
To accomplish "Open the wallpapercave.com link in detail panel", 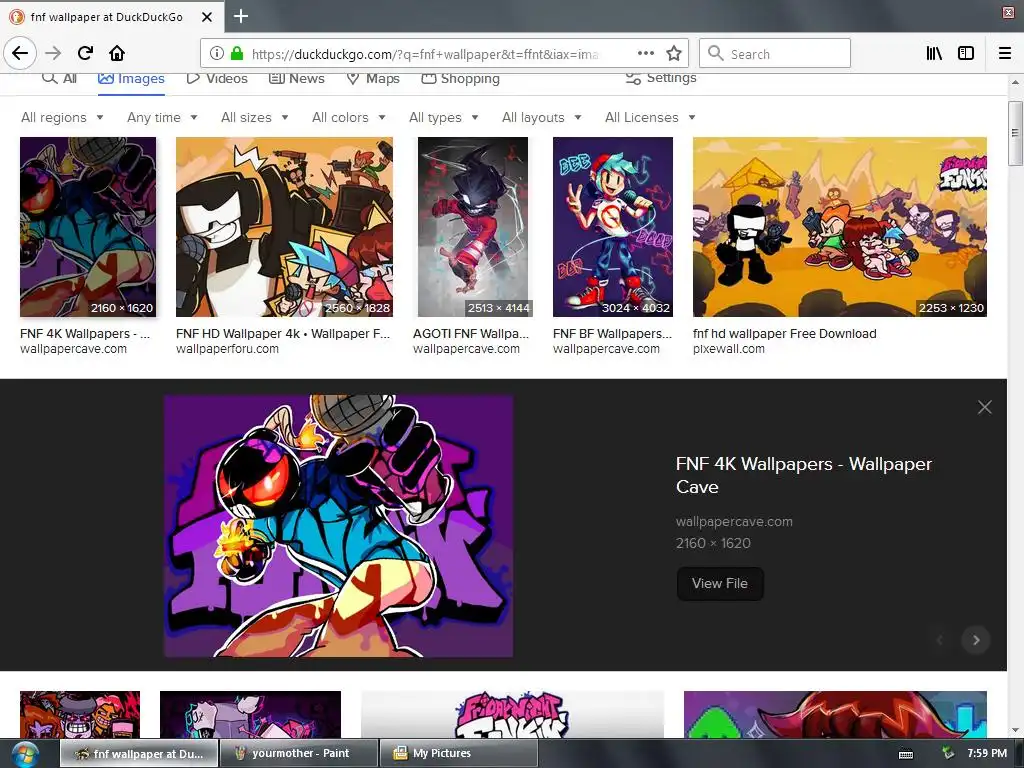I will click(734, 521).
